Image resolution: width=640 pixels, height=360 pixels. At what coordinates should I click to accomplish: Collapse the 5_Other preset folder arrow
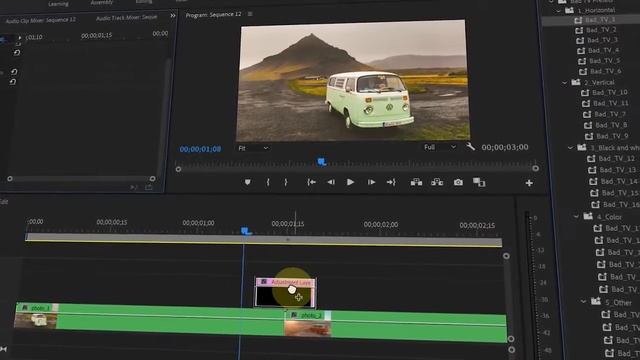click(x=584, y=302)
